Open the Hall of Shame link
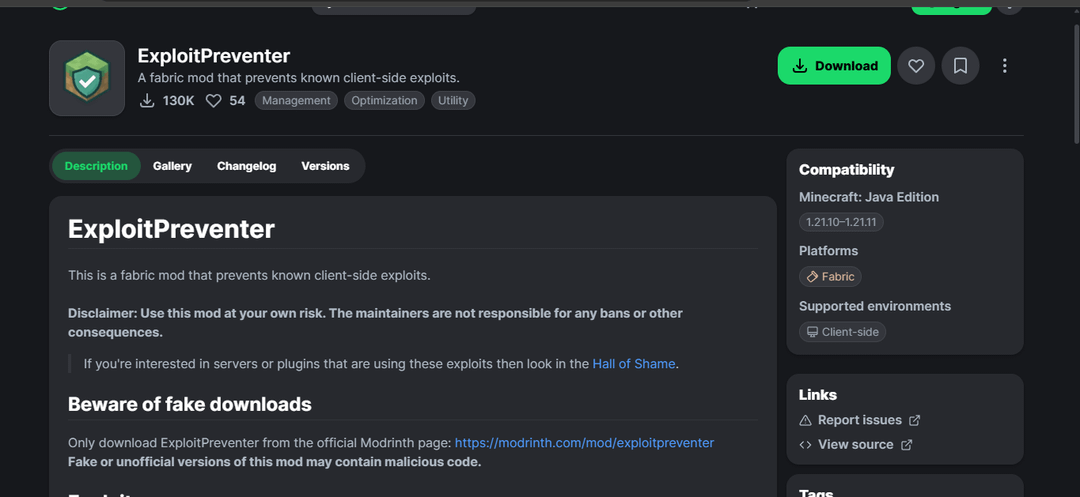Screen dimensions: 1080x497 coord(634,364)
